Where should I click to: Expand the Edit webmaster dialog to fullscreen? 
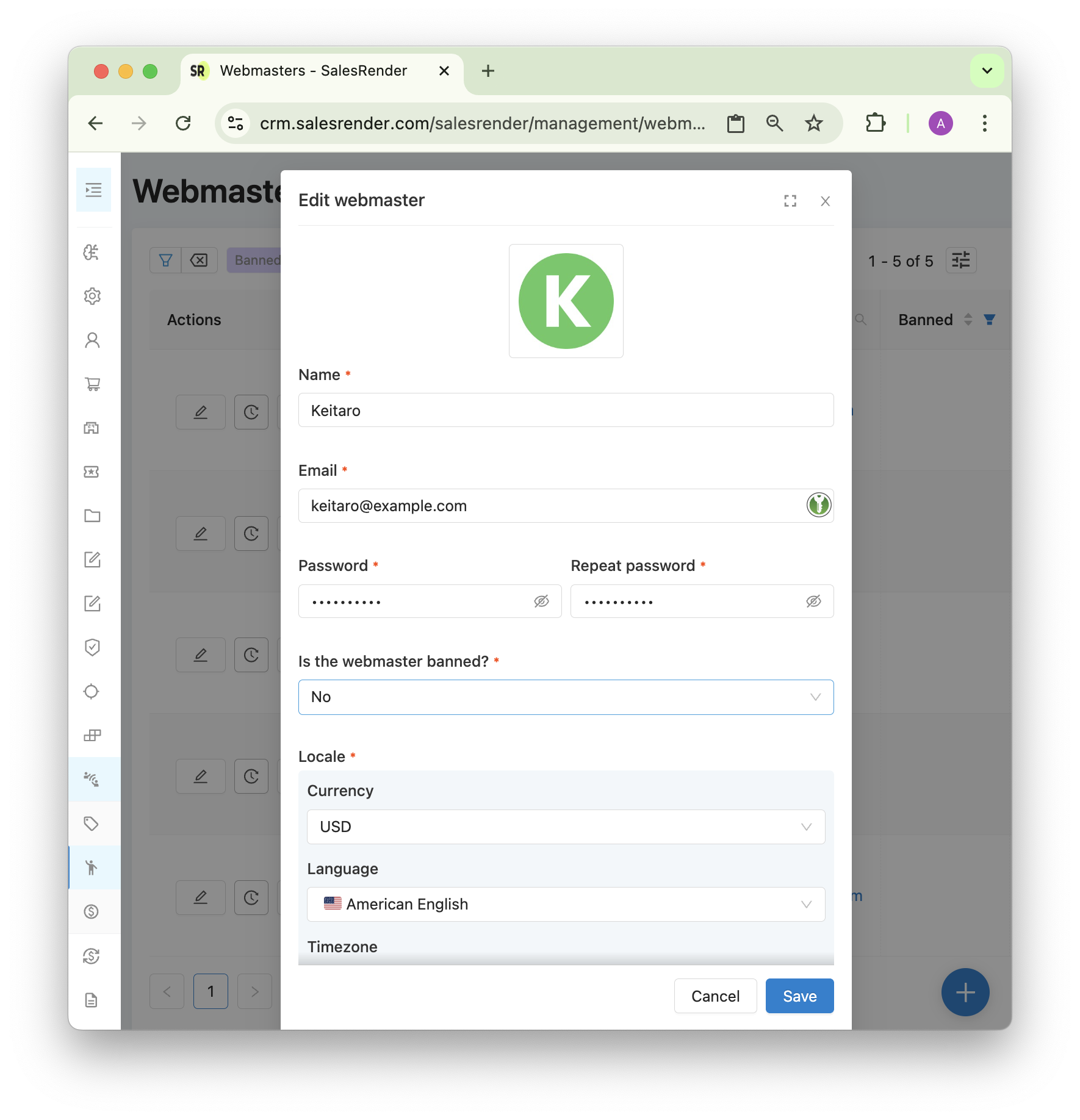[x=790, y=201]
